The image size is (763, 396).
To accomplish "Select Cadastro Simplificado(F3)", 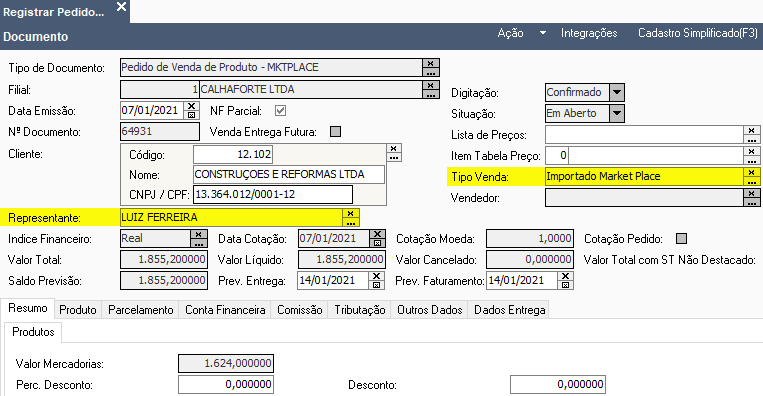I will point(698,33).
